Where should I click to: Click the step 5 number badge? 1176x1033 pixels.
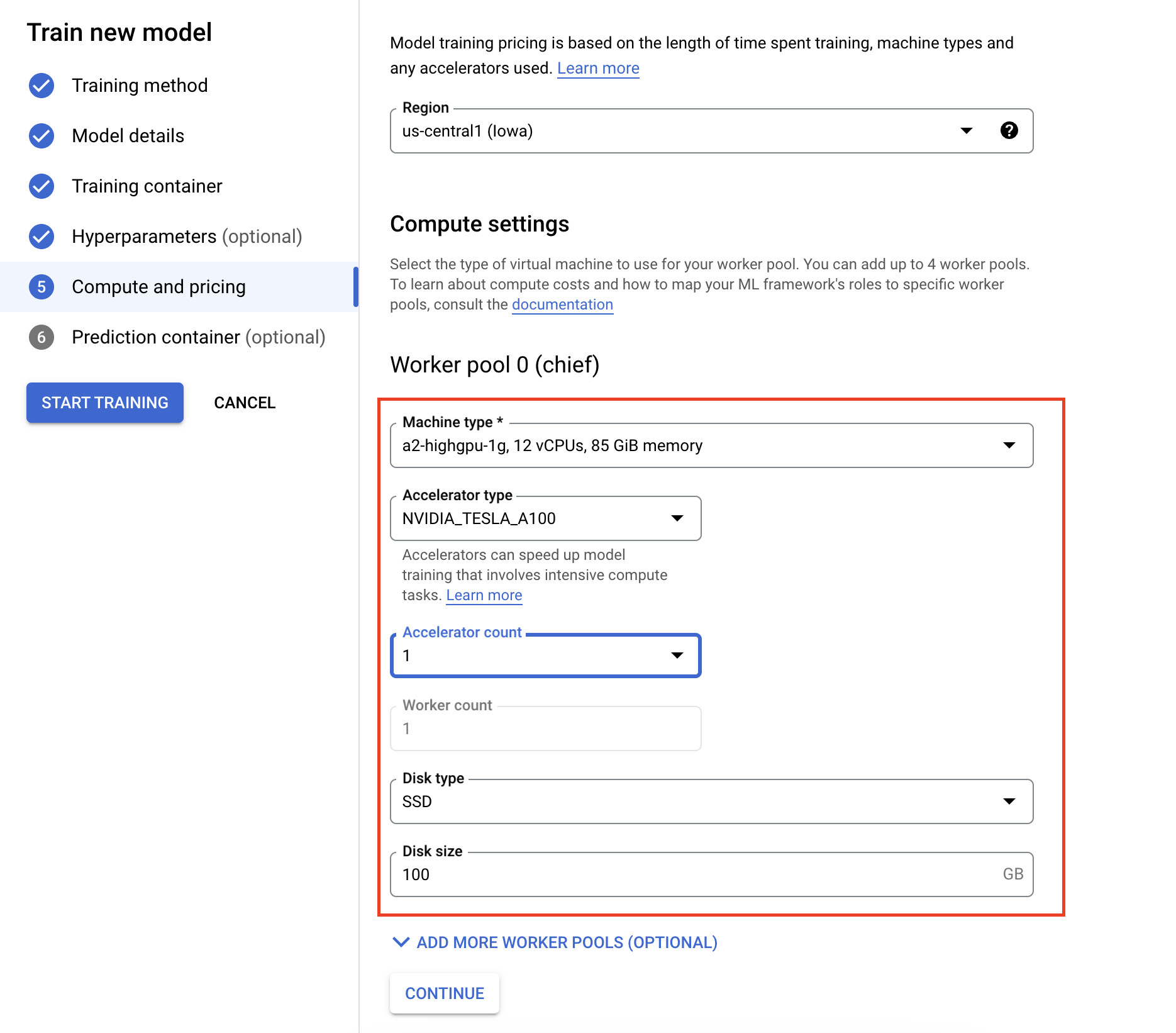pos(42,287)
